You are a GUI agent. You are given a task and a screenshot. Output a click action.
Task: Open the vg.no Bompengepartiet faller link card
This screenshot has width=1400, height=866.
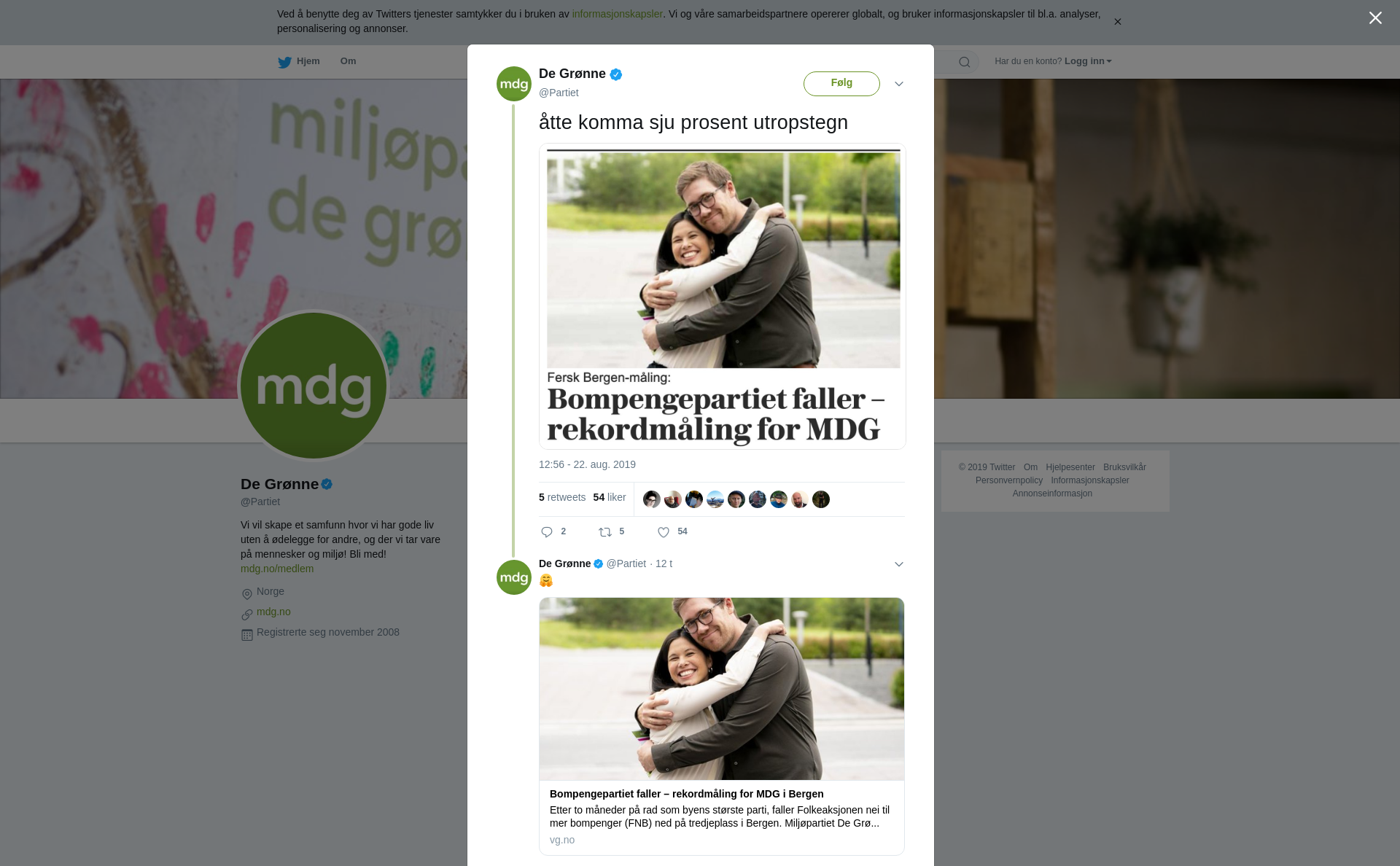click(x=722, y=726)
